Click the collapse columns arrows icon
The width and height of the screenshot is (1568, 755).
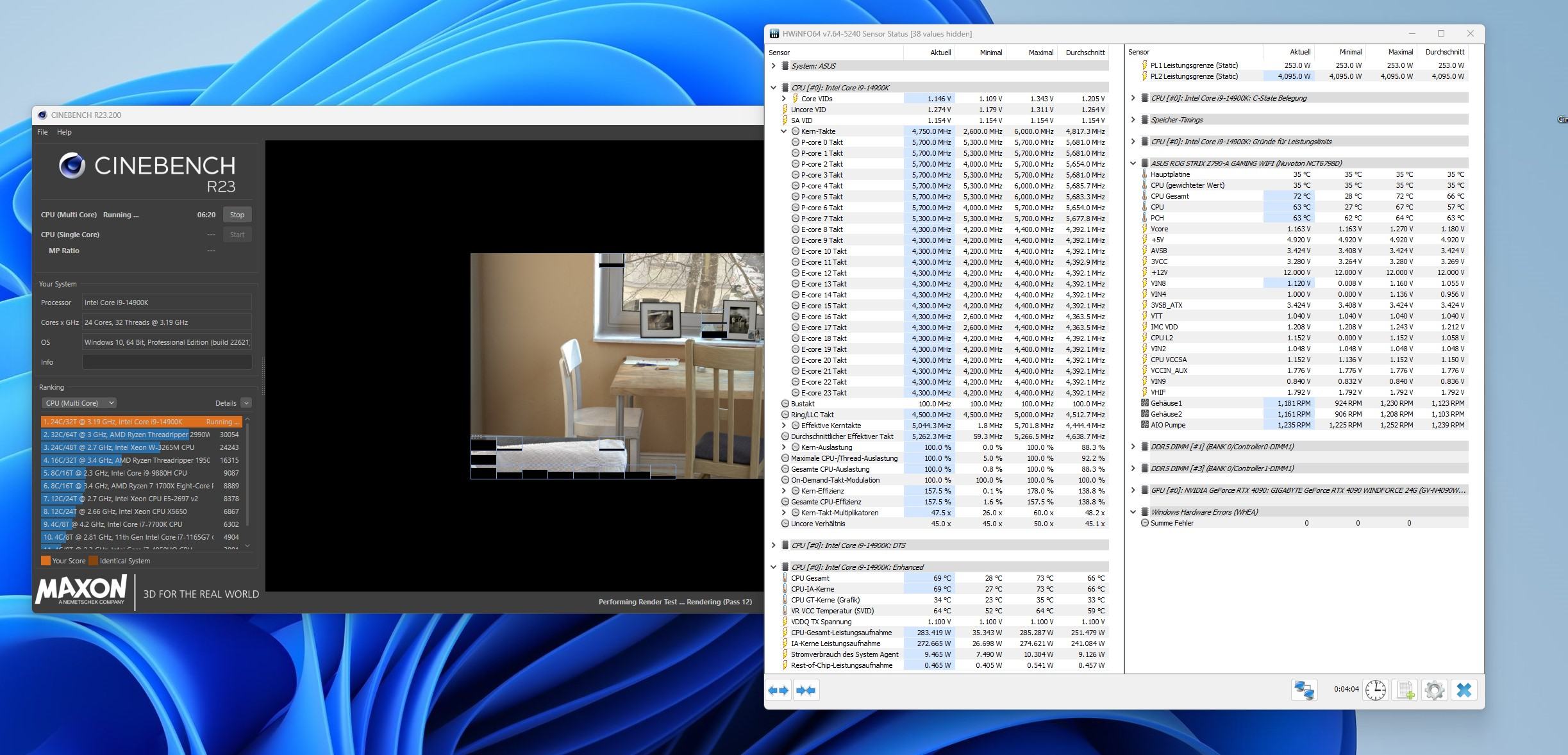click(806, 690)
